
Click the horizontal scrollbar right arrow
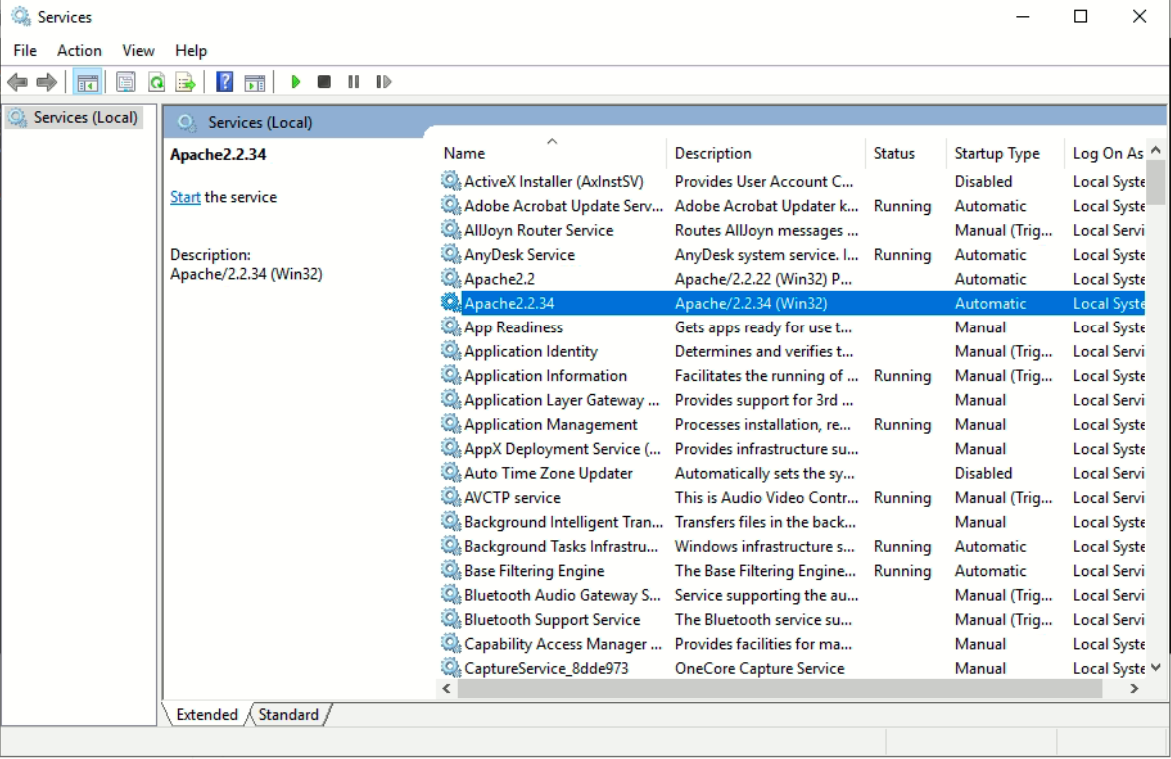(x=1134, y=688)
